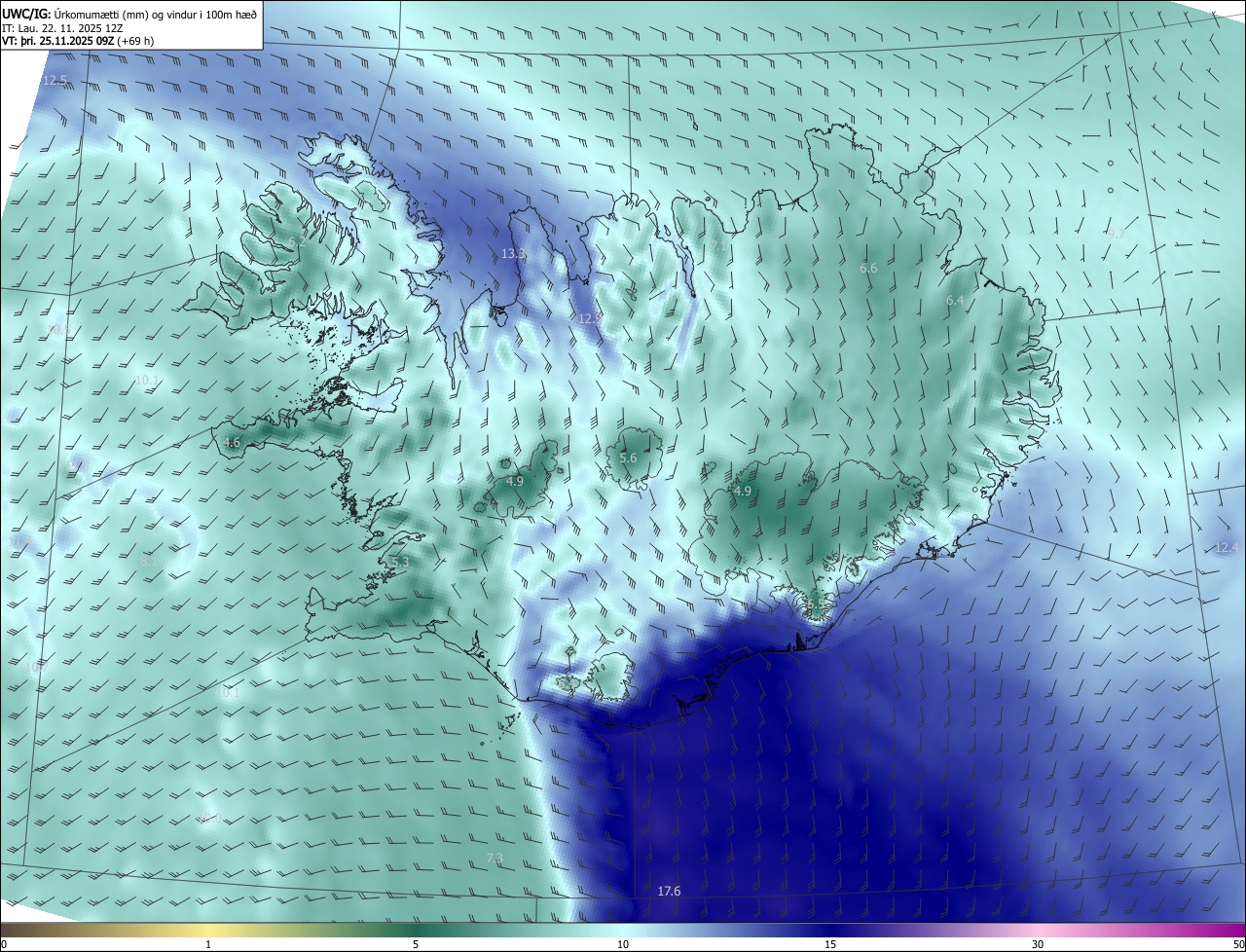Select the 6.2 value over the Westfjords
Viewport: 1246px width, 952px height.
pos(297,241)
